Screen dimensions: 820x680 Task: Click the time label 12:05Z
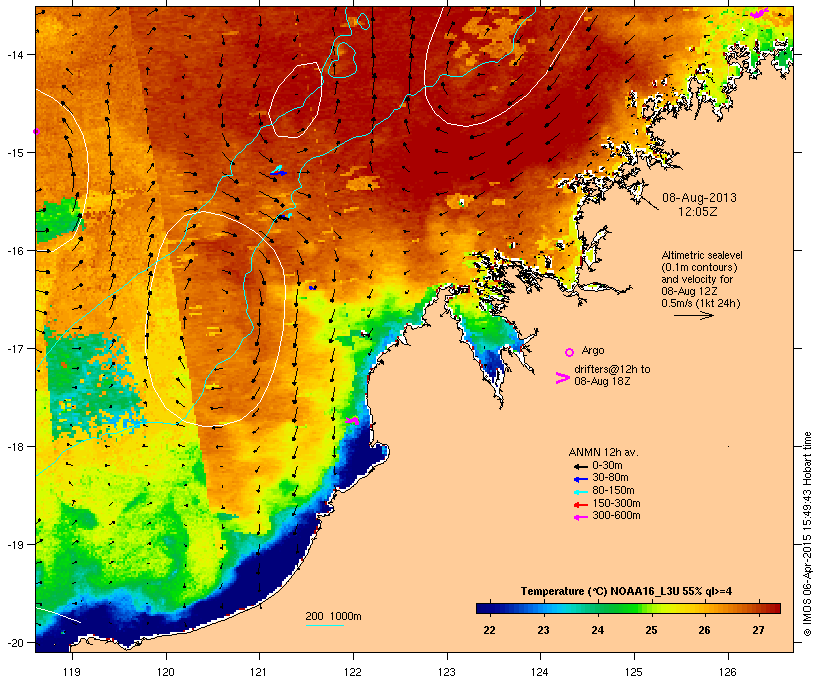pos(698,212)
